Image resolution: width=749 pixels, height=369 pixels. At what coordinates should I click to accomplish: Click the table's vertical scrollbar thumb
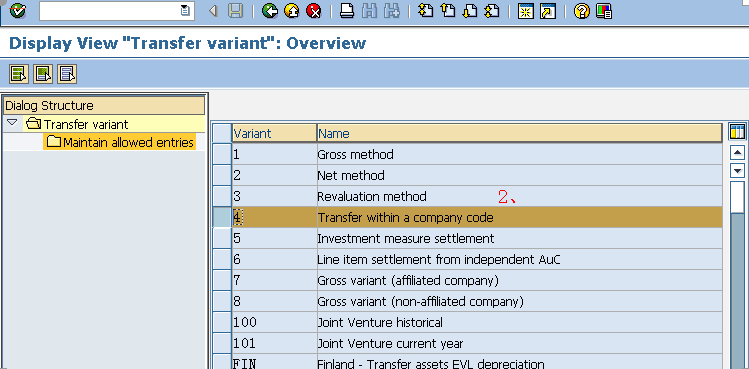pyautogui.click(x=738, y=197)
